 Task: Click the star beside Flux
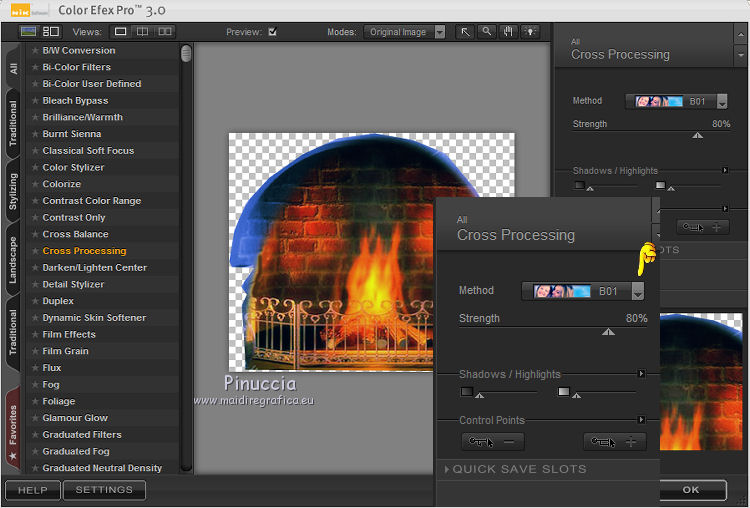pyautogui.click(x=35, y=368)
